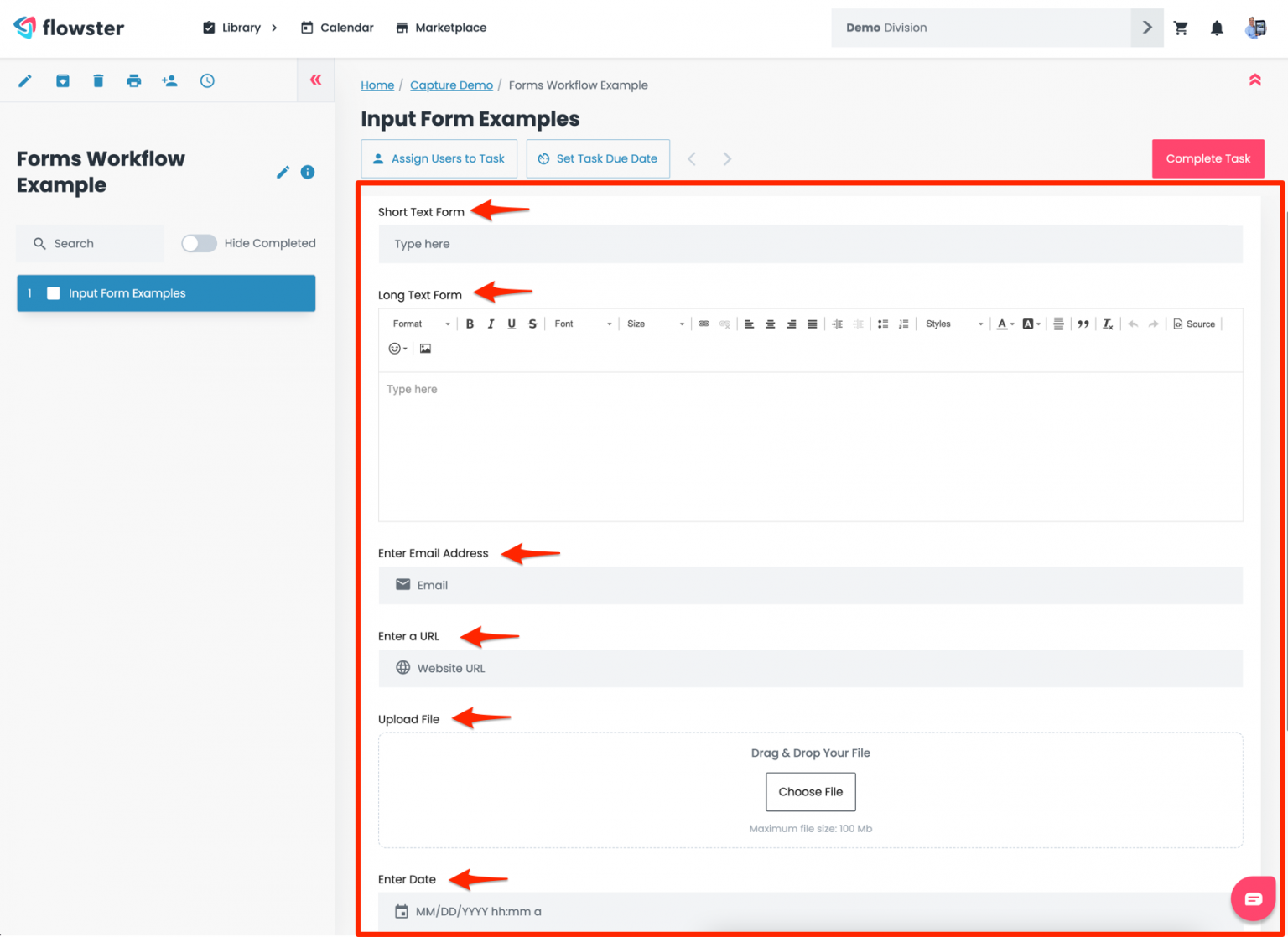
Task: Open the print option in the workflow toolbar
Action: pos(134,80)
